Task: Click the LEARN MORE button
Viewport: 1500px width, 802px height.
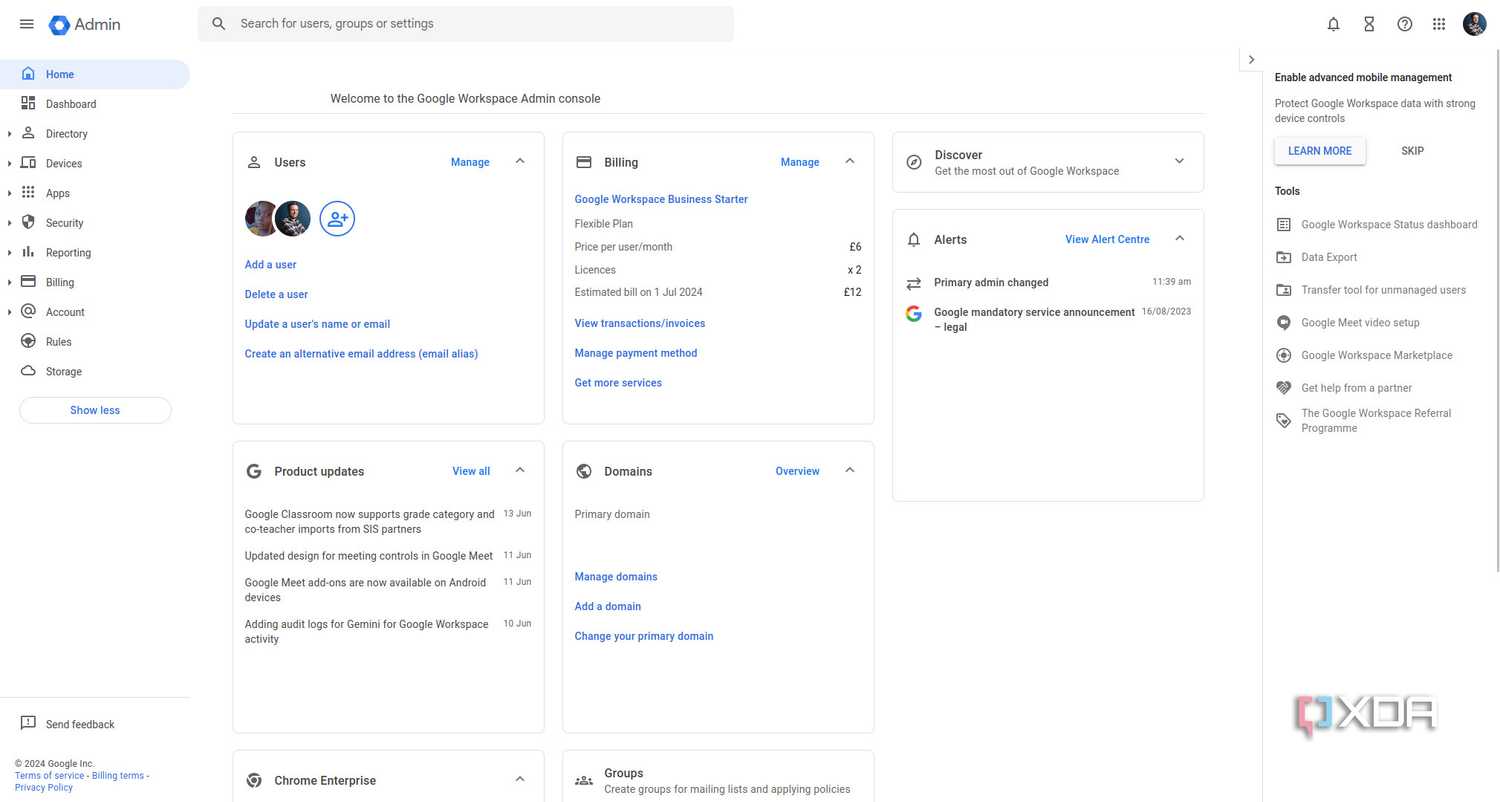Action: [x=1319, y=151]
